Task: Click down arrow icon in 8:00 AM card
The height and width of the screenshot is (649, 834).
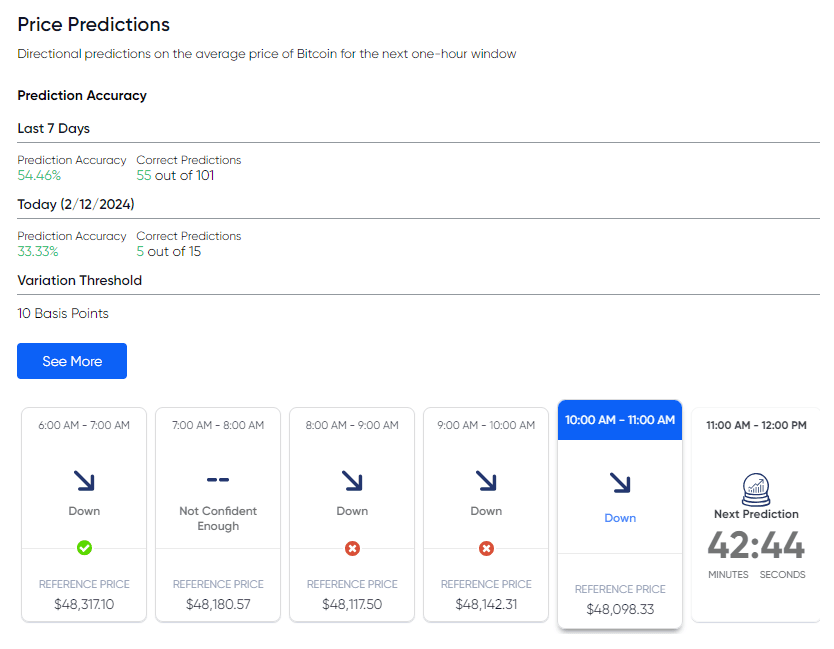Action: [352, 481]
